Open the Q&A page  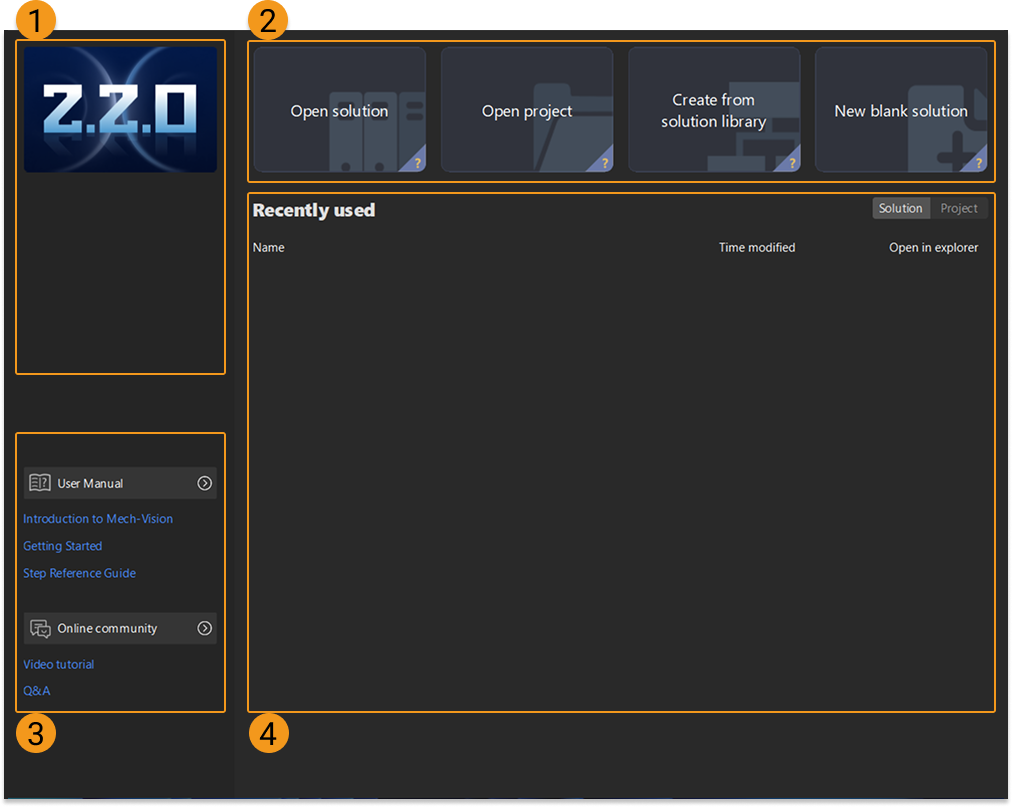(36, 690)
